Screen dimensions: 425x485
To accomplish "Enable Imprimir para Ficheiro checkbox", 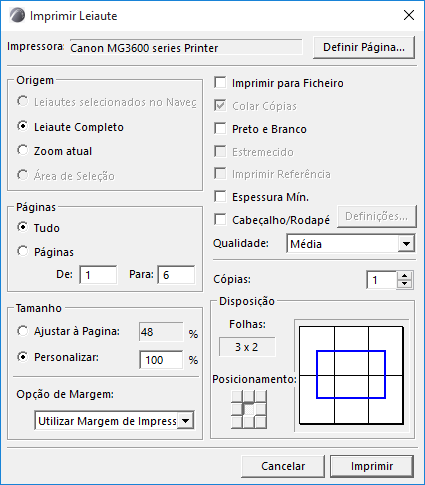I will (279, 83).
